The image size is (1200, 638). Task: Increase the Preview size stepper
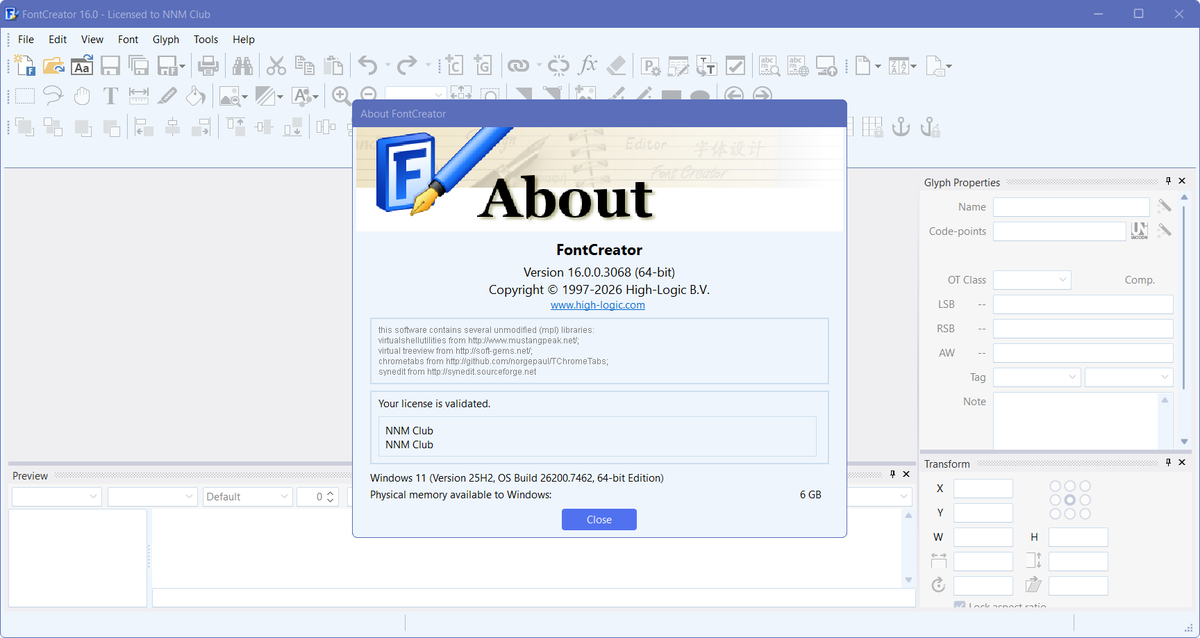(332, 492)
